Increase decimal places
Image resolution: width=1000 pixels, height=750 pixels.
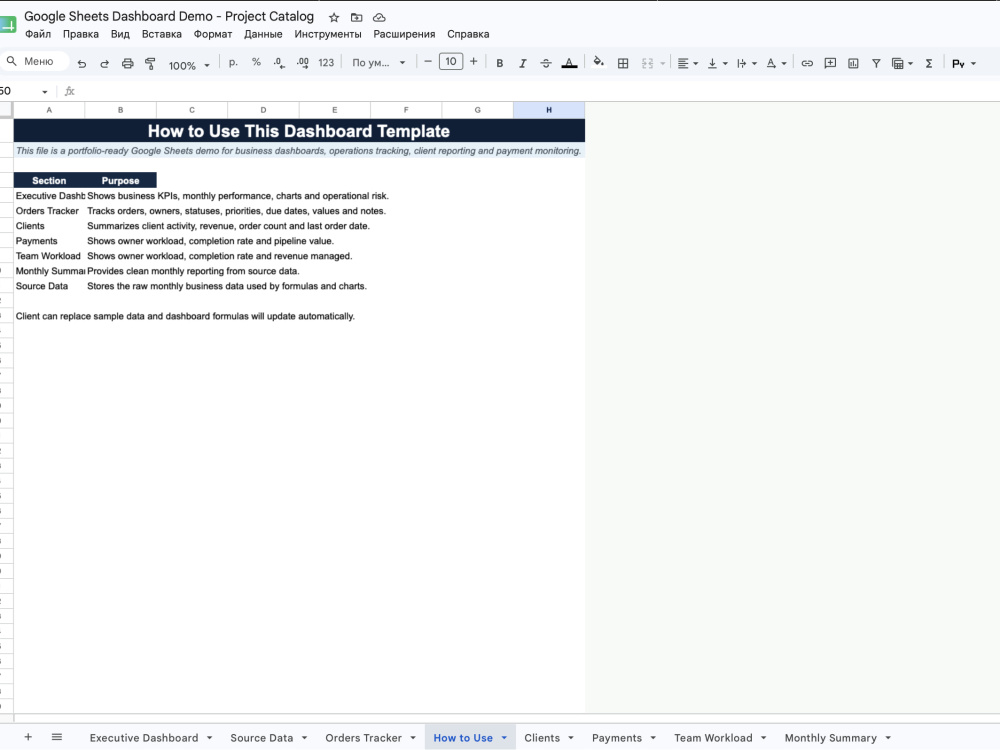302,62
